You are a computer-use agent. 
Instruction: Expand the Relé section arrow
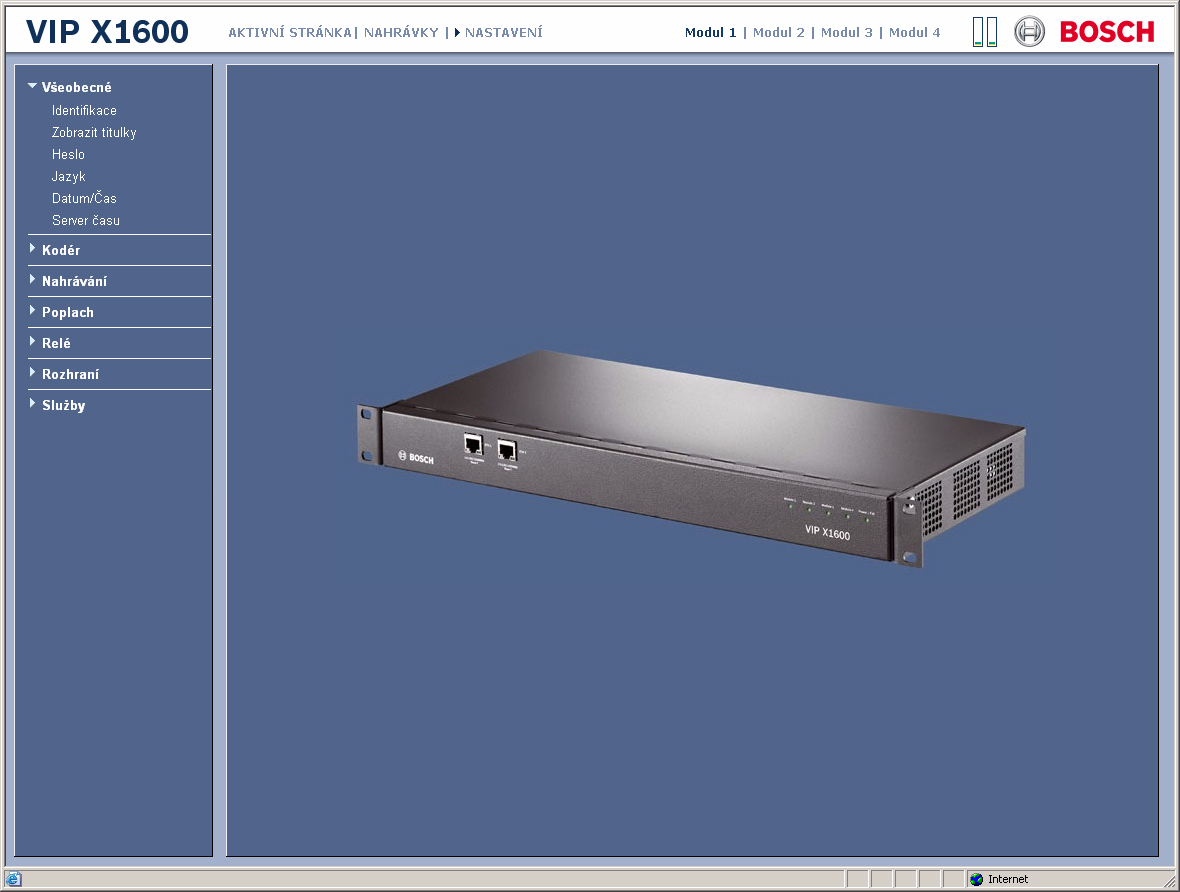point(32,341)
